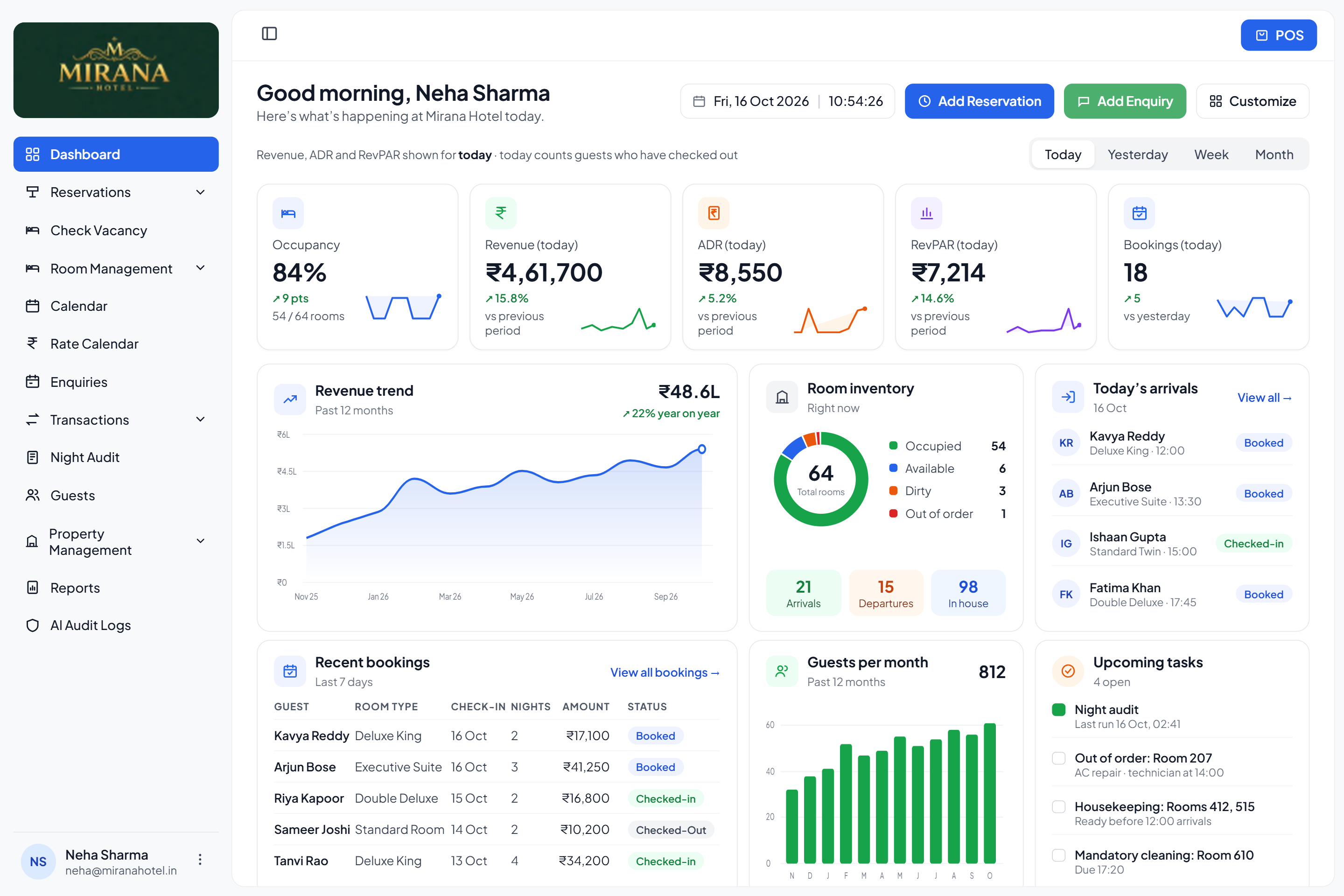Open the POS button
This screenshot has width=1344, height=896.
pyautogui.click(x=1279, y=35)
